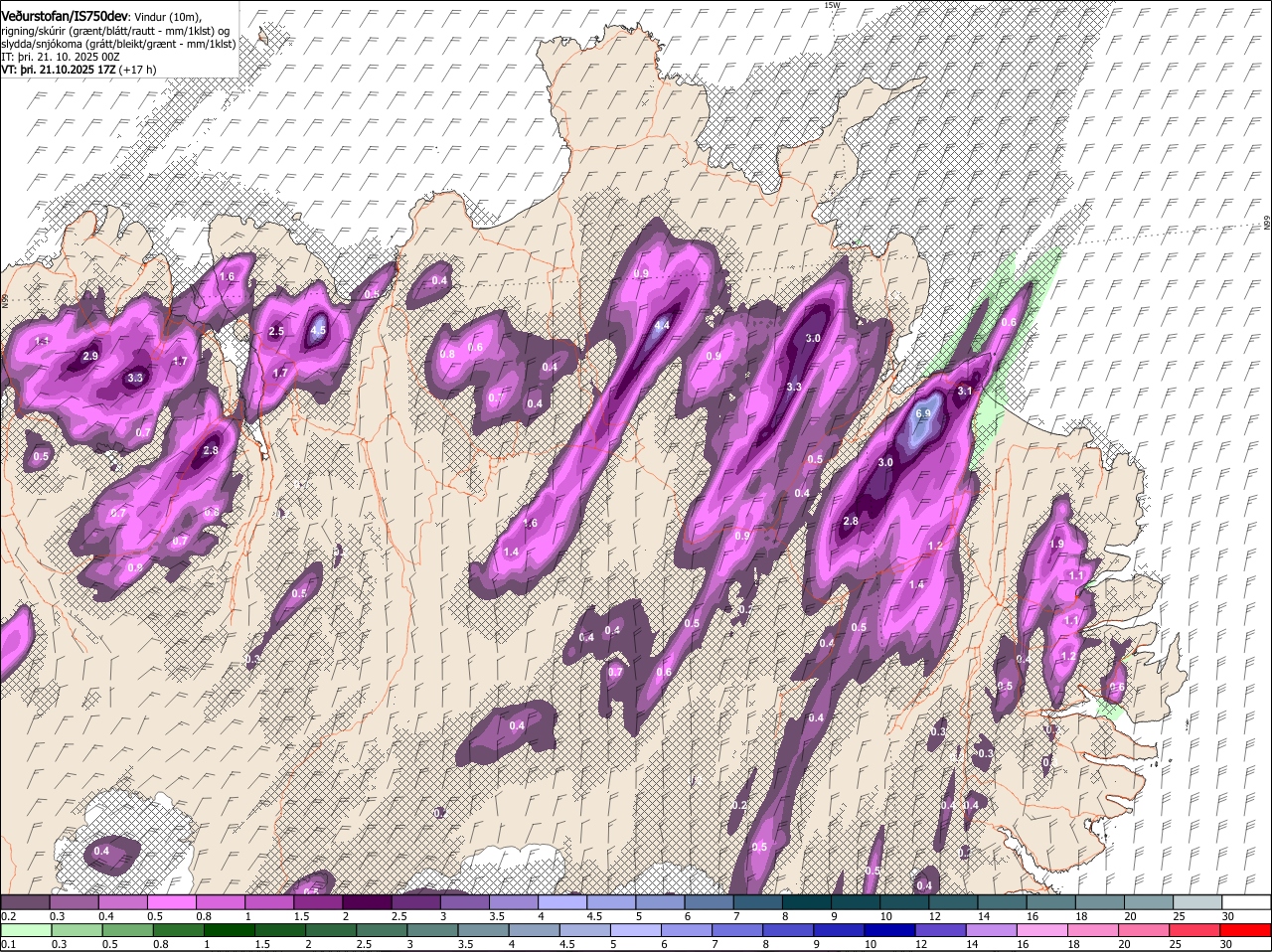Select the white swatch ending the upper legend
This screenshot has height=952, width=1272.
1246,902
